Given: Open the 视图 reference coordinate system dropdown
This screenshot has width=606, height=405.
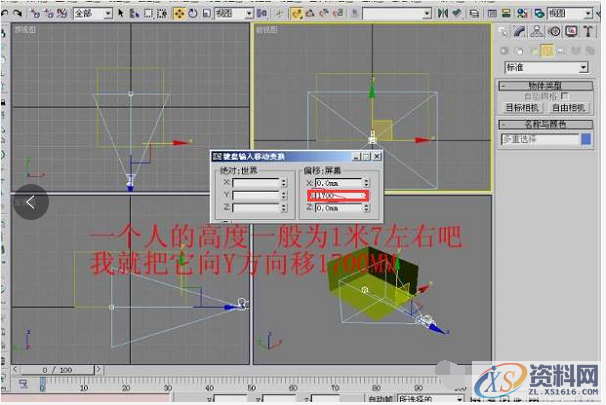Looking at the screenshot, I should point(234,14).
